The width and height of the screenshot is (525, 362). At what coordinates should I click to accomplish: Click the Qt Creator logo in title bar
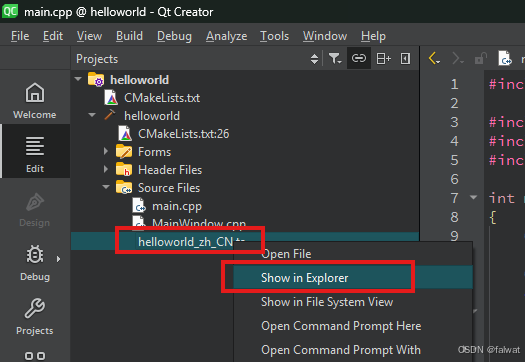[10, 11]
